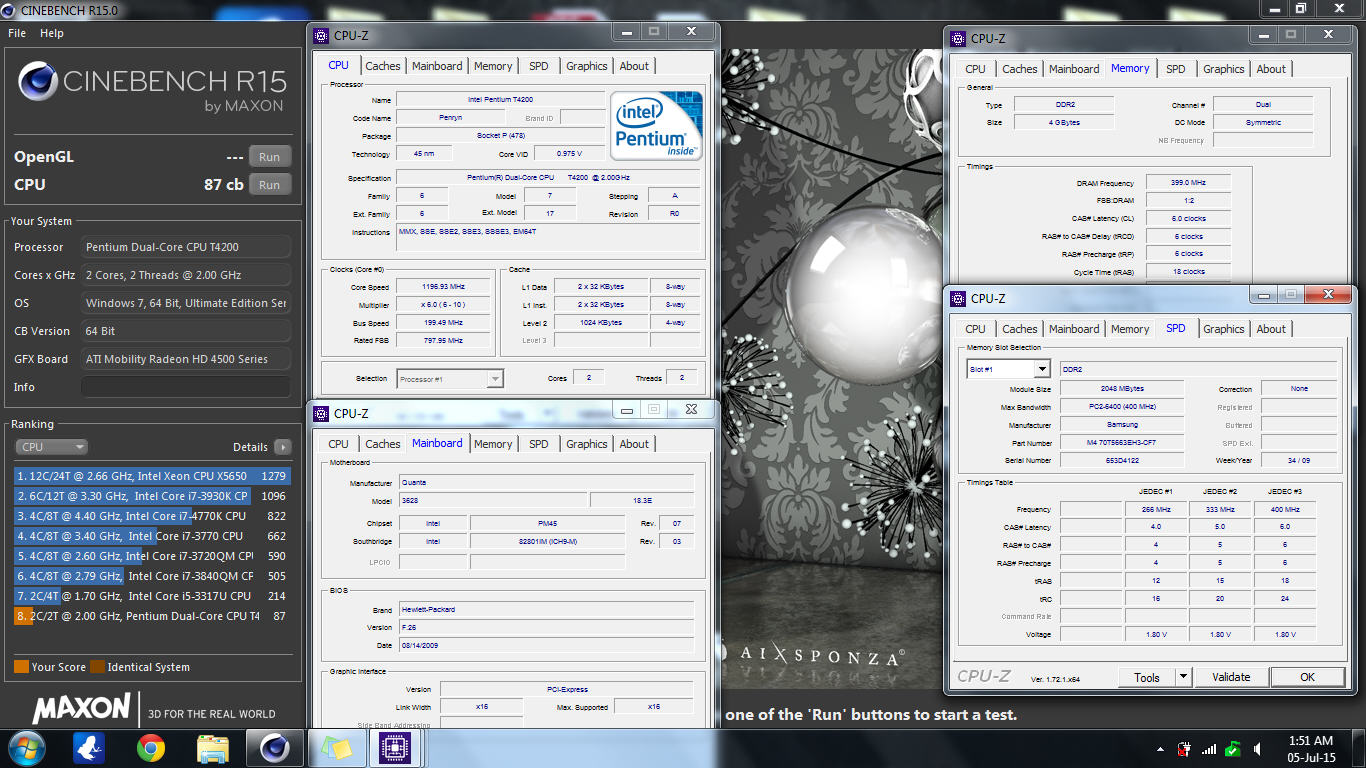Click the Hewlett-Packard BIOS brand field
Viewport: 1366px width, 768px height.
click(546, 609)
